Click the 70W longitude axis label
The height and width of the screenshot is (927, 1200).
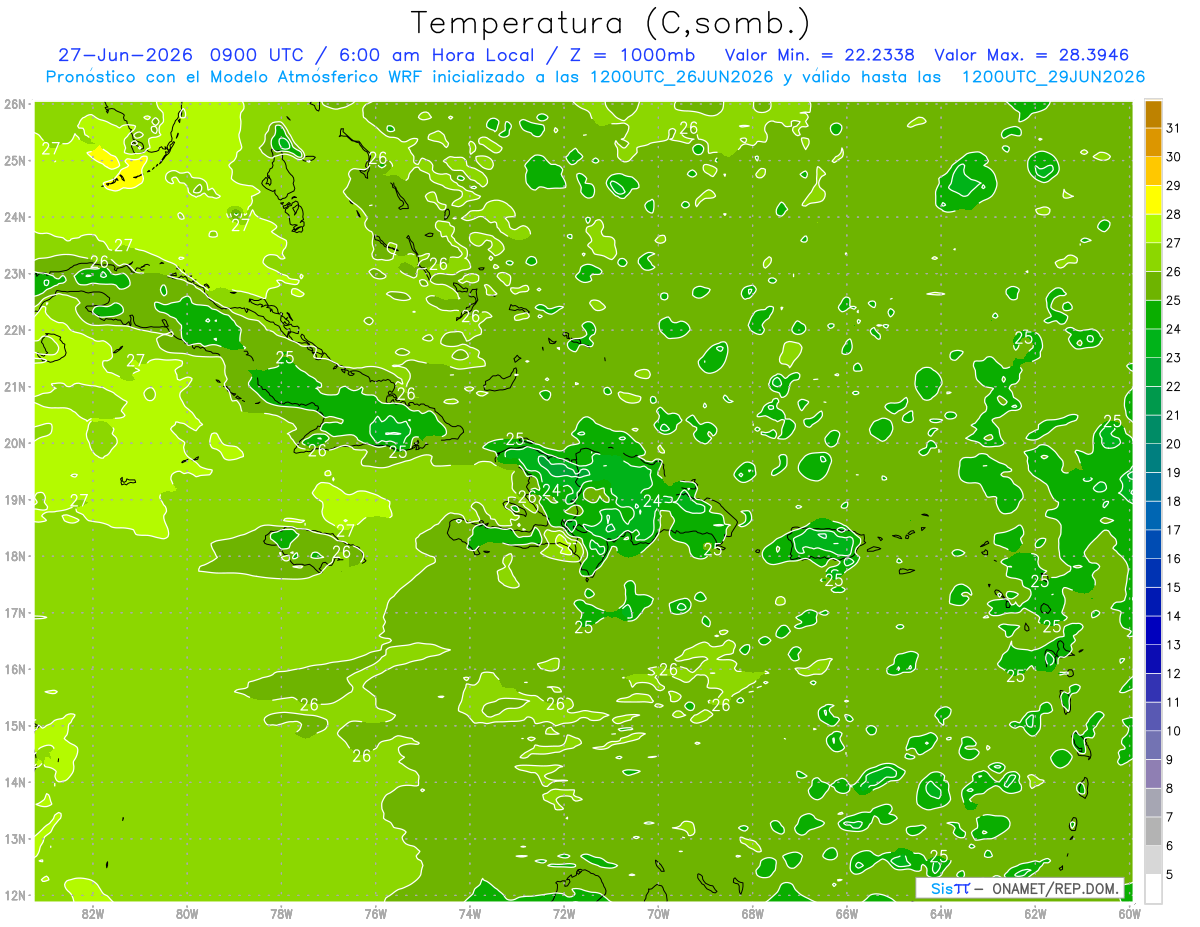pyautogui.click(x=658, y=913)
